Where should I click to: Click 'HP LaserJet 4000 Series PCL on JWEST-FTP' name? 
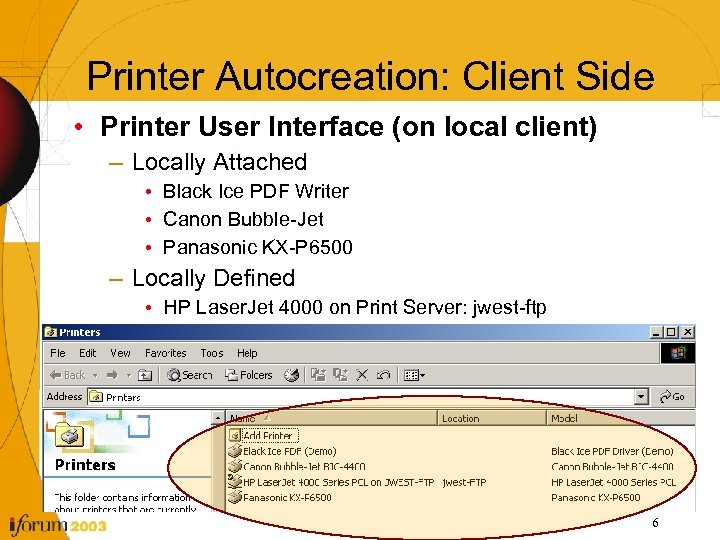click(339, 482)
